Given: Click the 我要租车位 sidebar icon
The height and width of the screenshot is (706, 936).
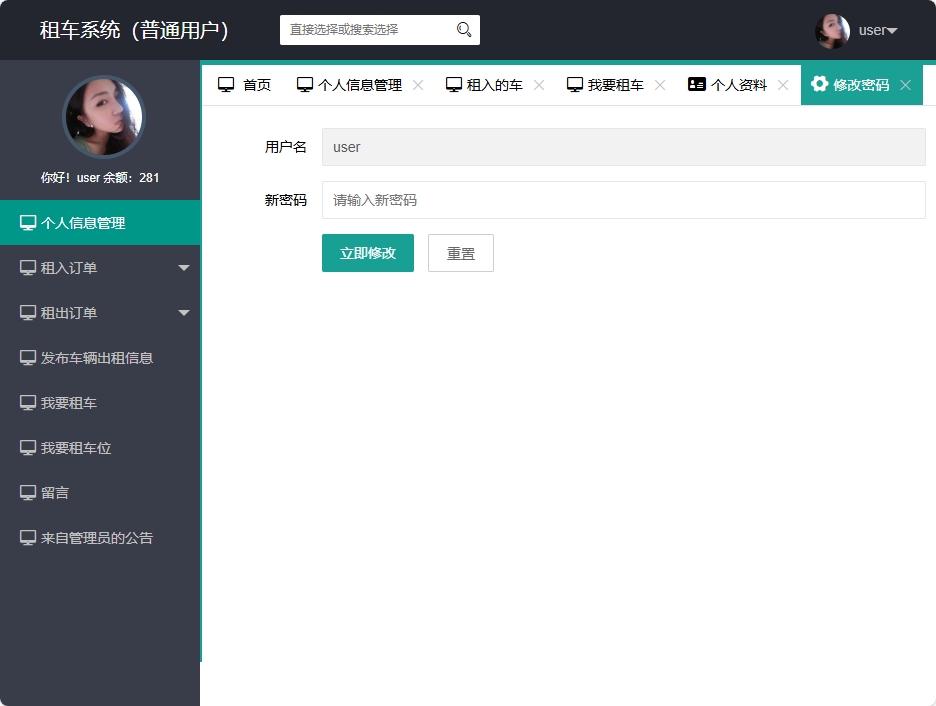Looking at the screenshot, I should click(x=27, y=447).
